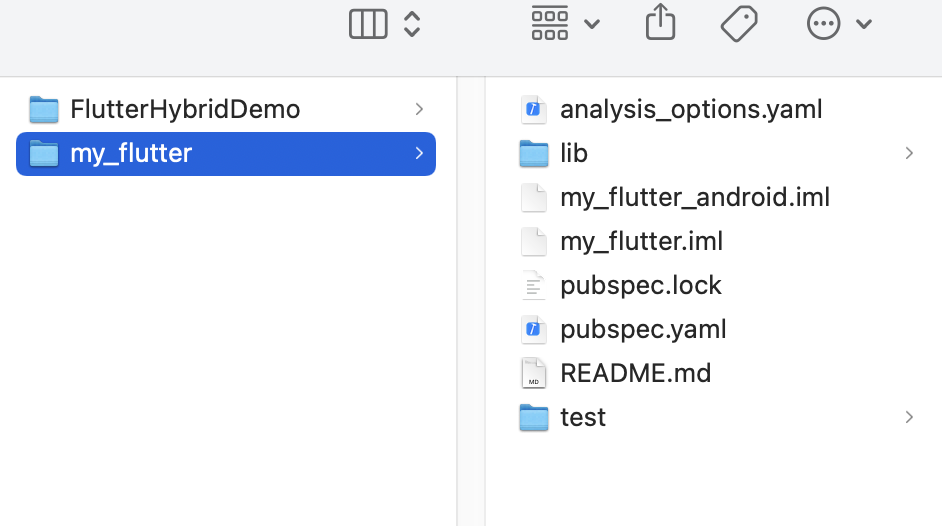Click the pubspec.yaml file icon
The height and width of the screenshot is (526, 942).
coord(534,329)
